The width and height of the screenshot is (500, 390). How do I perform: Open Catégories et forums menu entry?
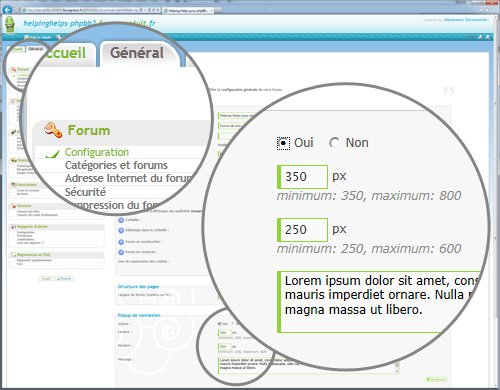tap(116, 165)
